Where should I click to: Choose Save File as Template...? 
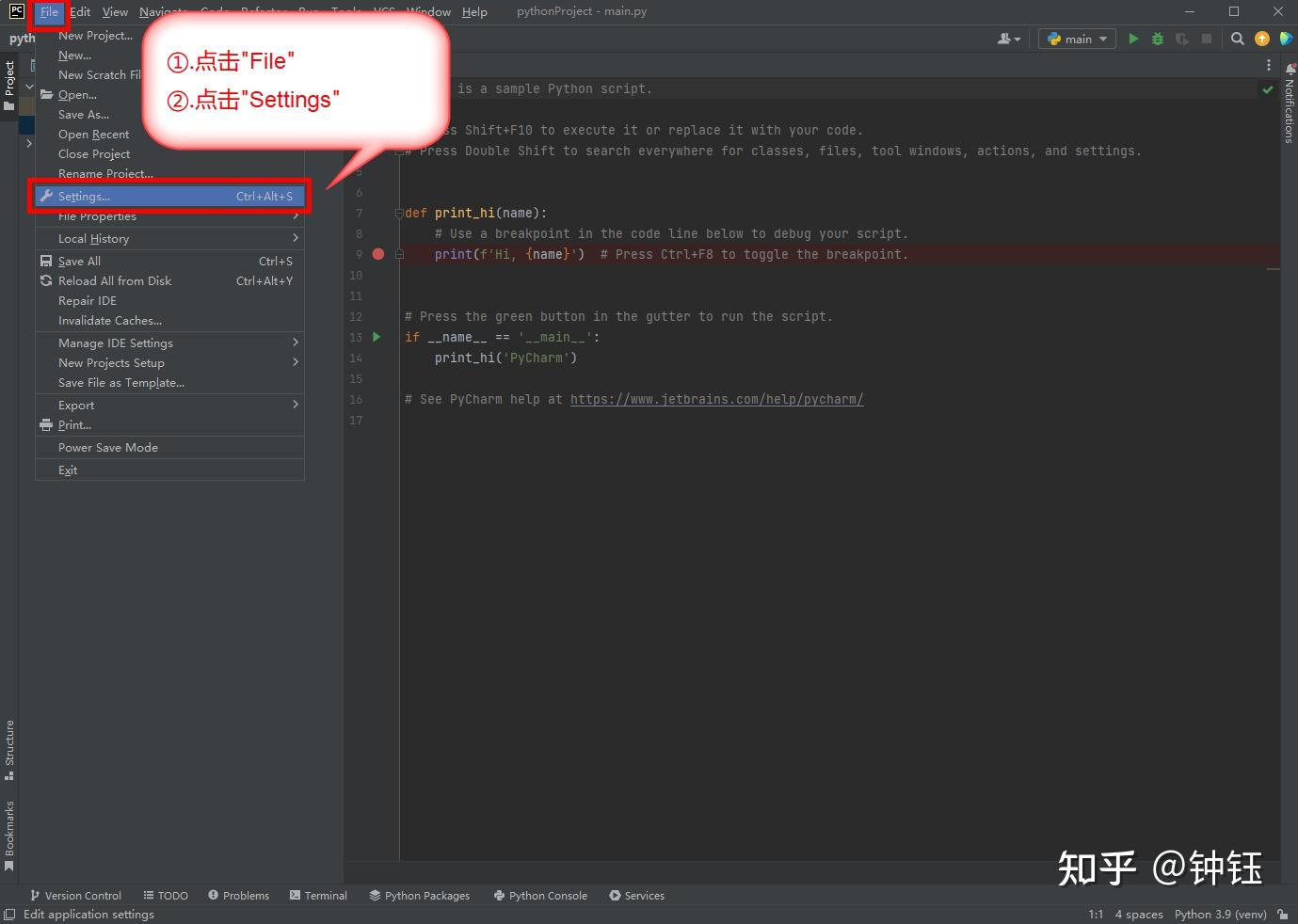pyautogui.click(x=169, y=382)
